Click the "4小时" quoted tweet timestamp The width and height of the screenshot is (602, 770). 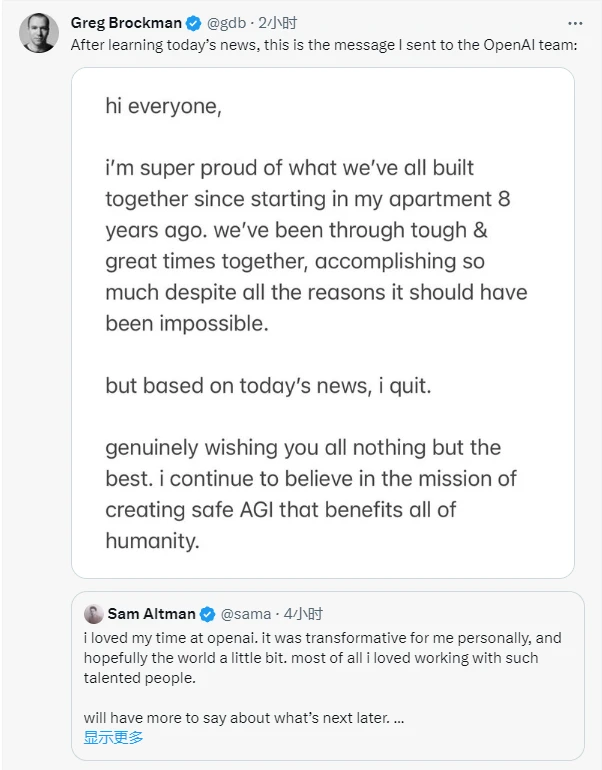pyautogui.click(x=302, y=614)
